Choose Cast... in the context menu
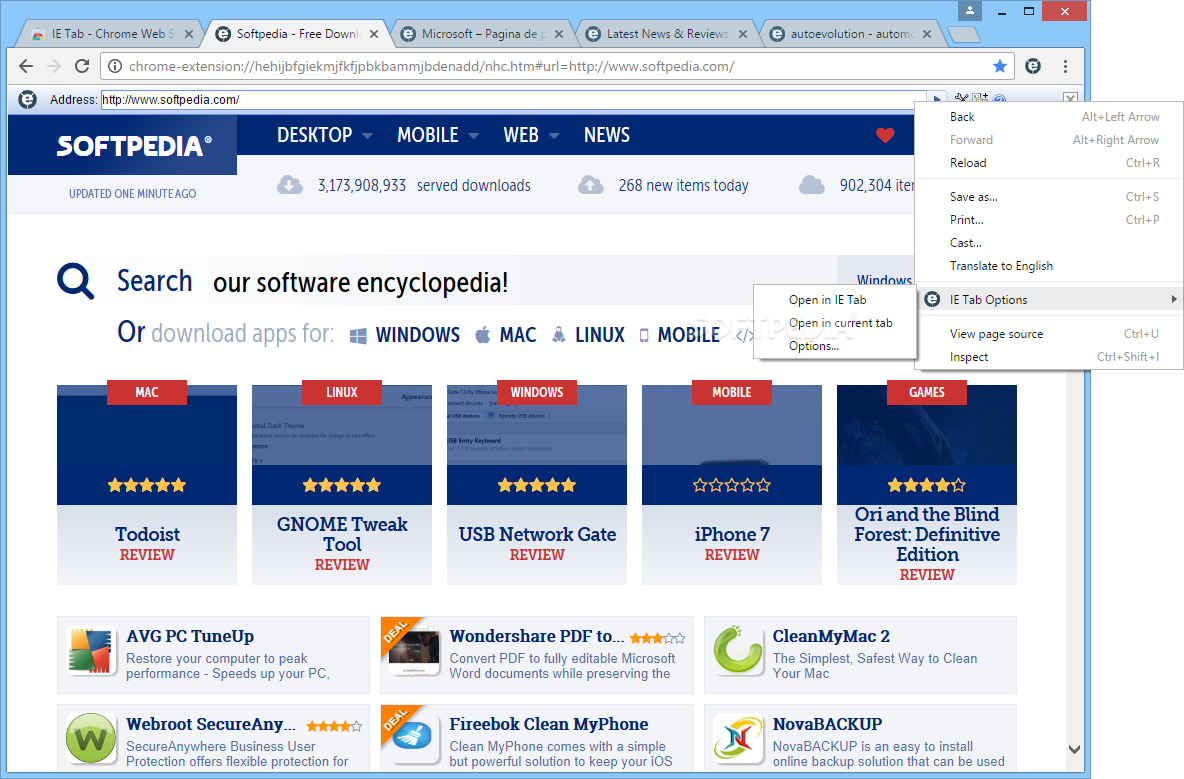 1049,242
